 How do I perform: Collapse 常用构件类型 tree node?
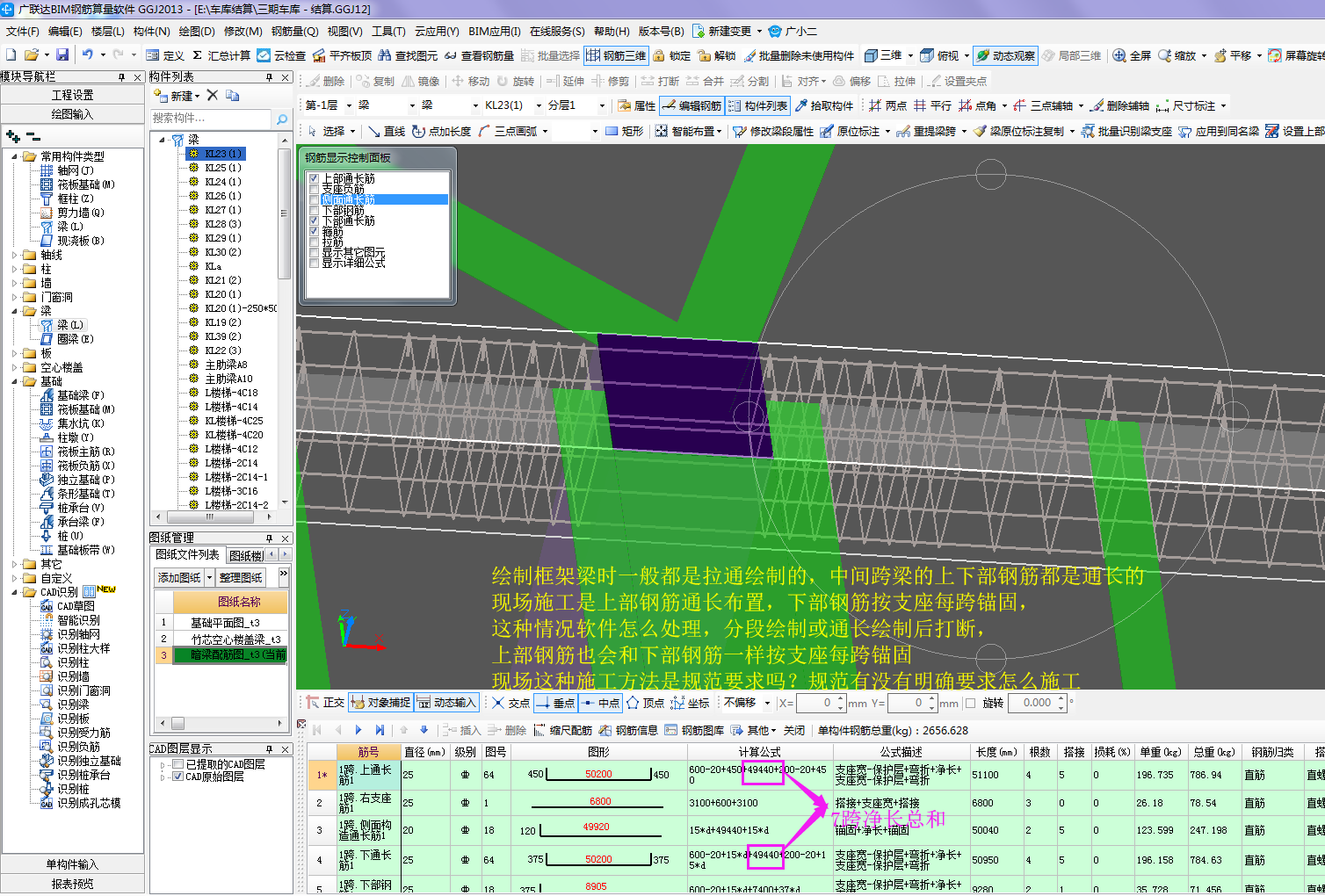tap(15, 156)
